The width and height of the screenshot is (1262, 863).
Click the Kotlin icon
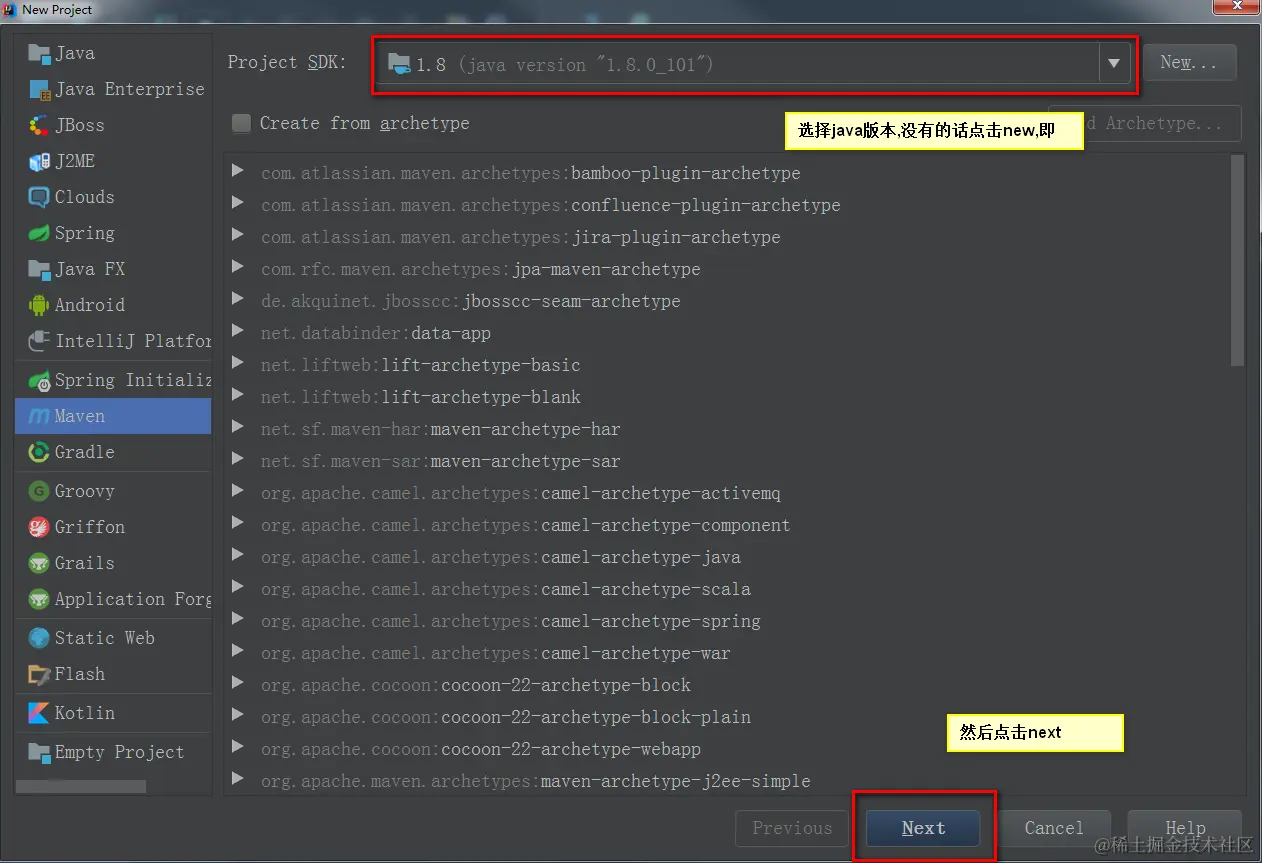(x=39, y=713)
